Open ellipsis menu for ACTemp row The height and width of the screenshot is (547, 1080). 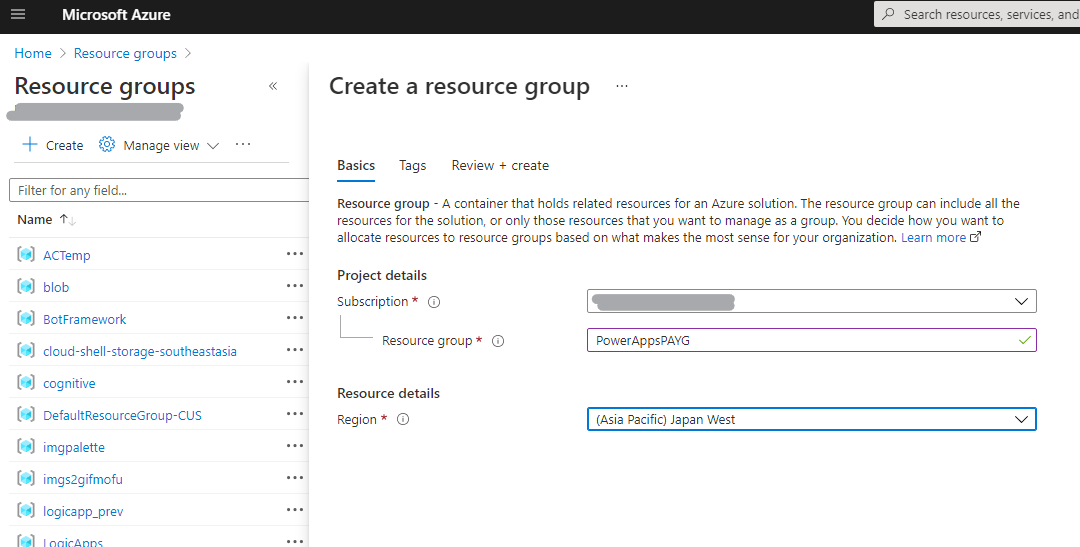pyautogui.click(x=295, y=254)
